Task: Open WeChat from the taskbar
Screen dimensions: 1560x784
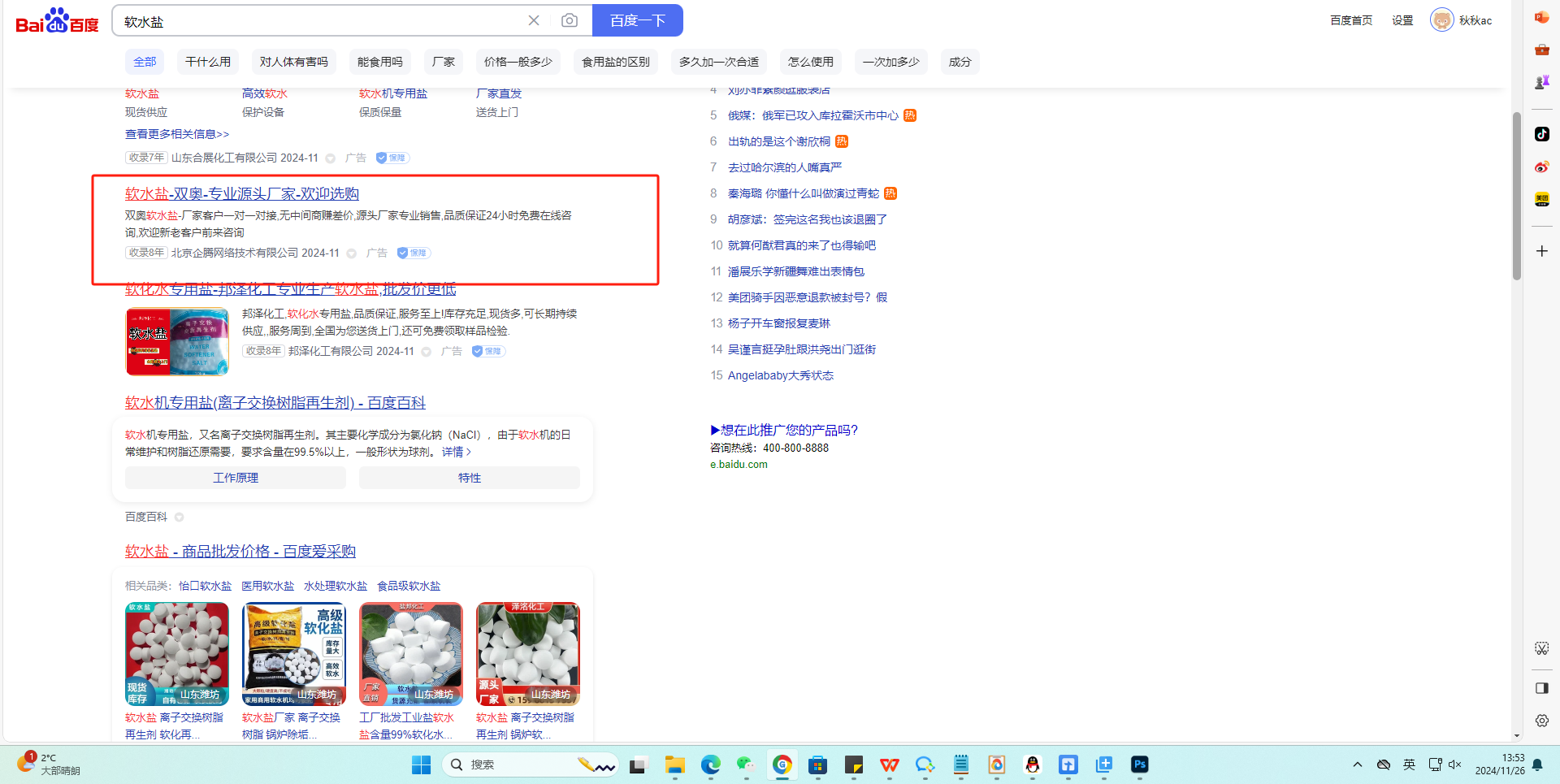Action: coord(746,765)
